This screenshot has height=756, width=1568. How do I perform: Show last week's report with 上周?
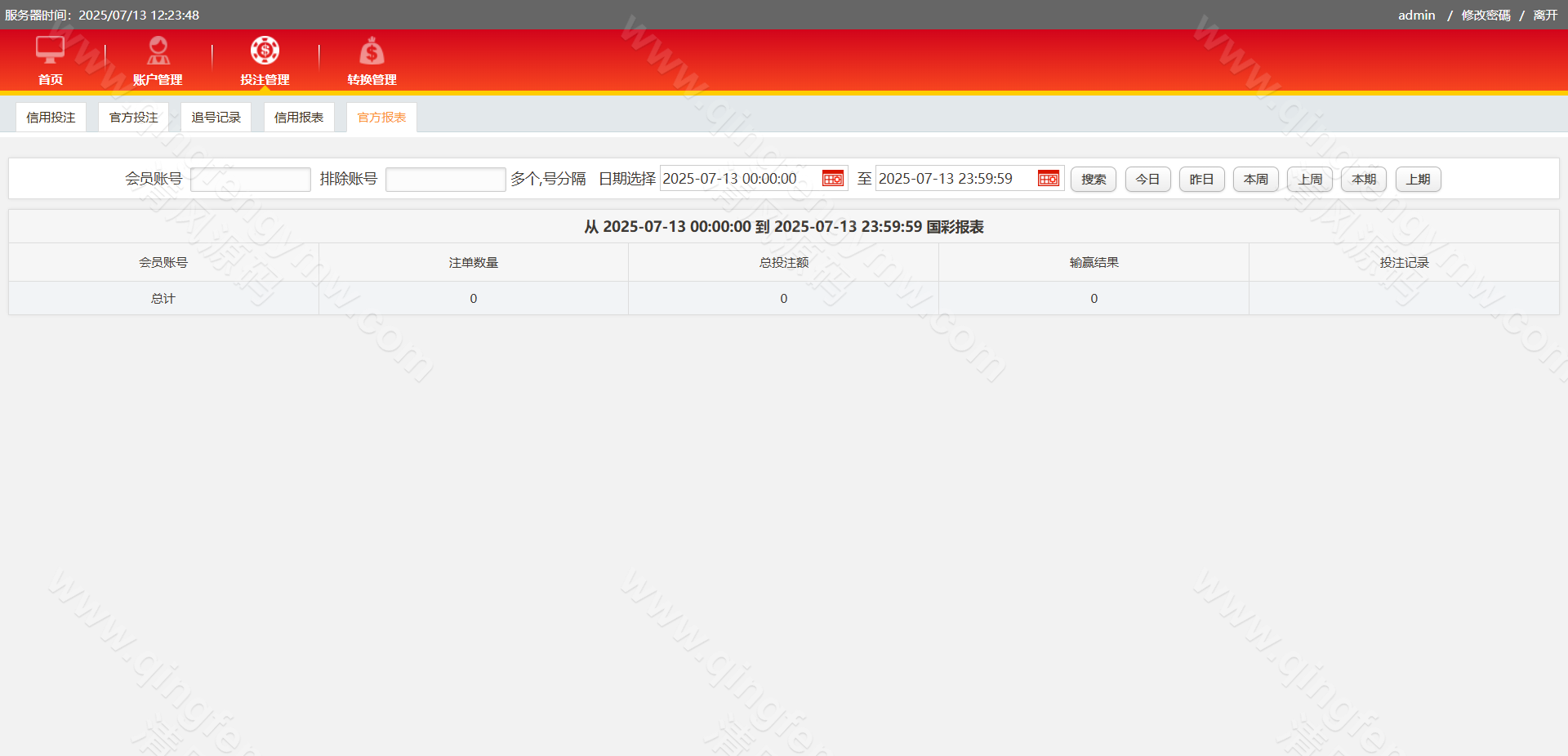(x=1309, y=180)
